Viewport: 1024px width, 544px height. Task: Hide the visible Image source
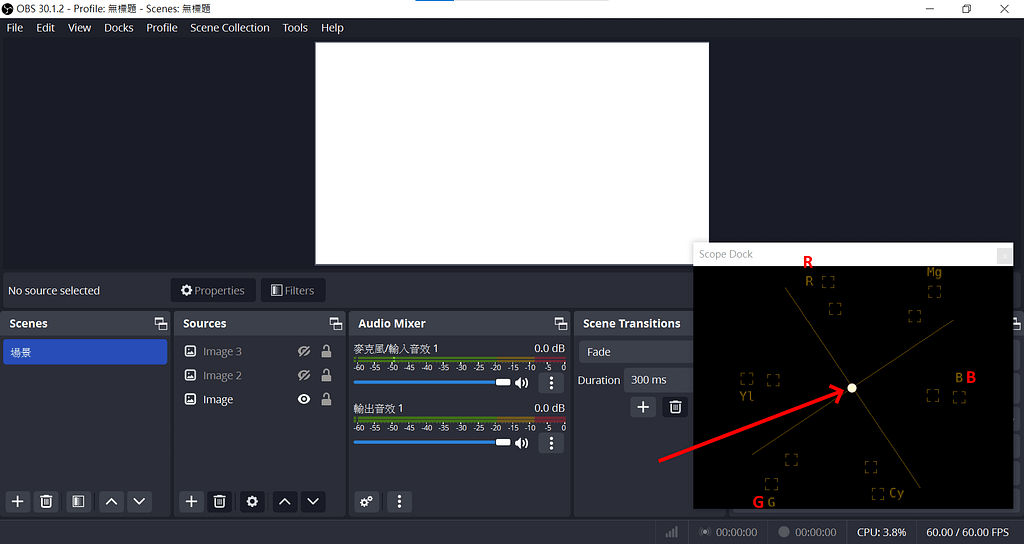pos(304,400)
